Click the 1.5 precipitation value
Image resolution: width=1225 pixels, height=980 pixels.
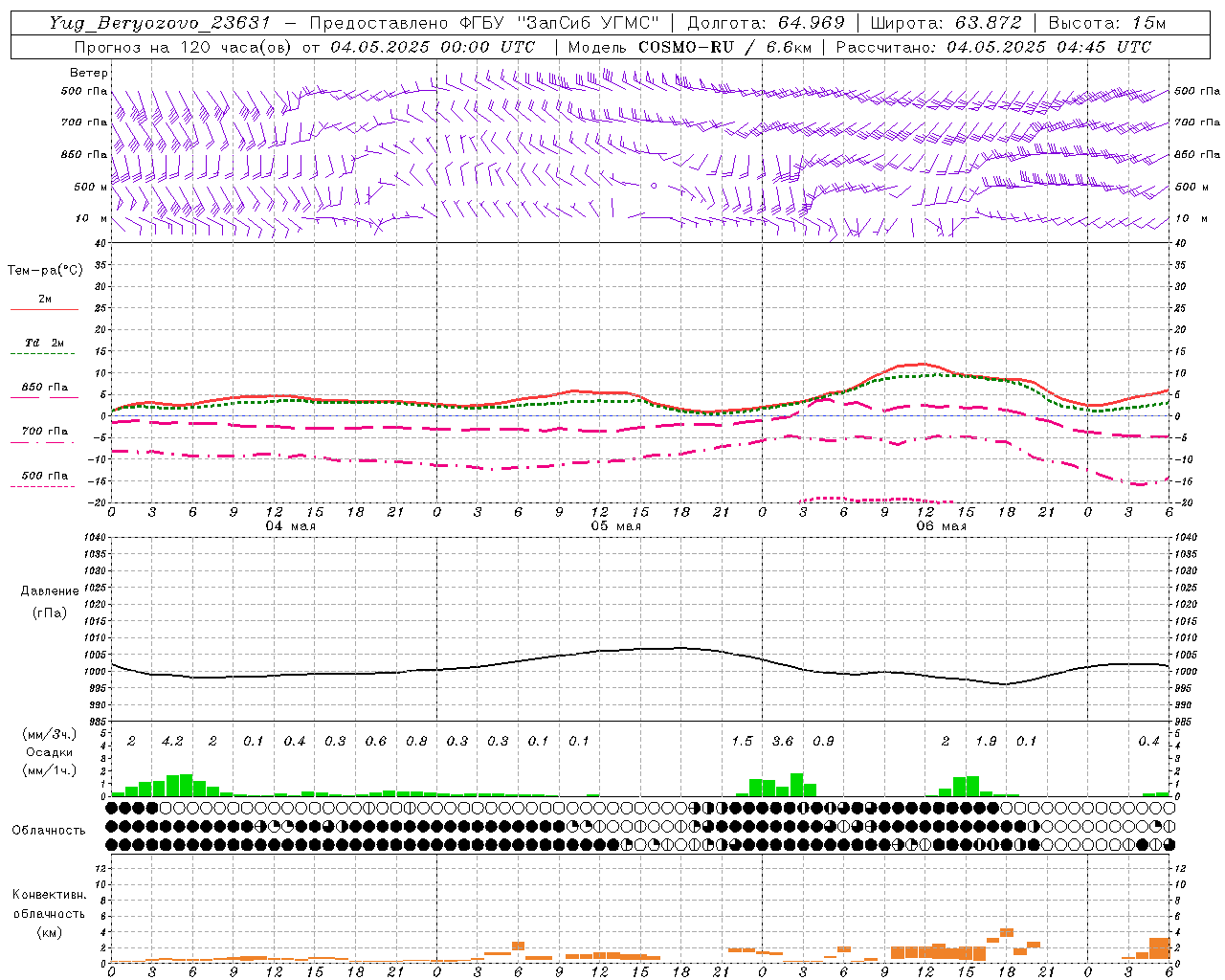[x=742, y=742]
